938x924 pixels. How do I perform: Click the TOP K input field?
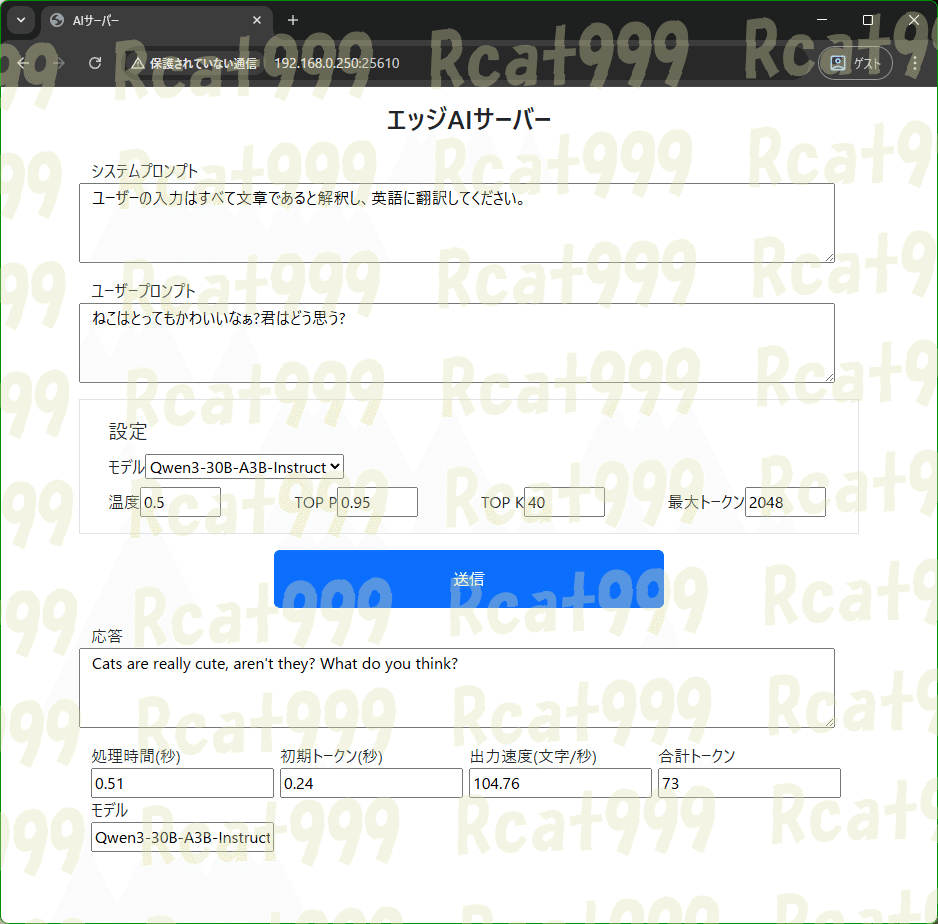pos(565,502)
